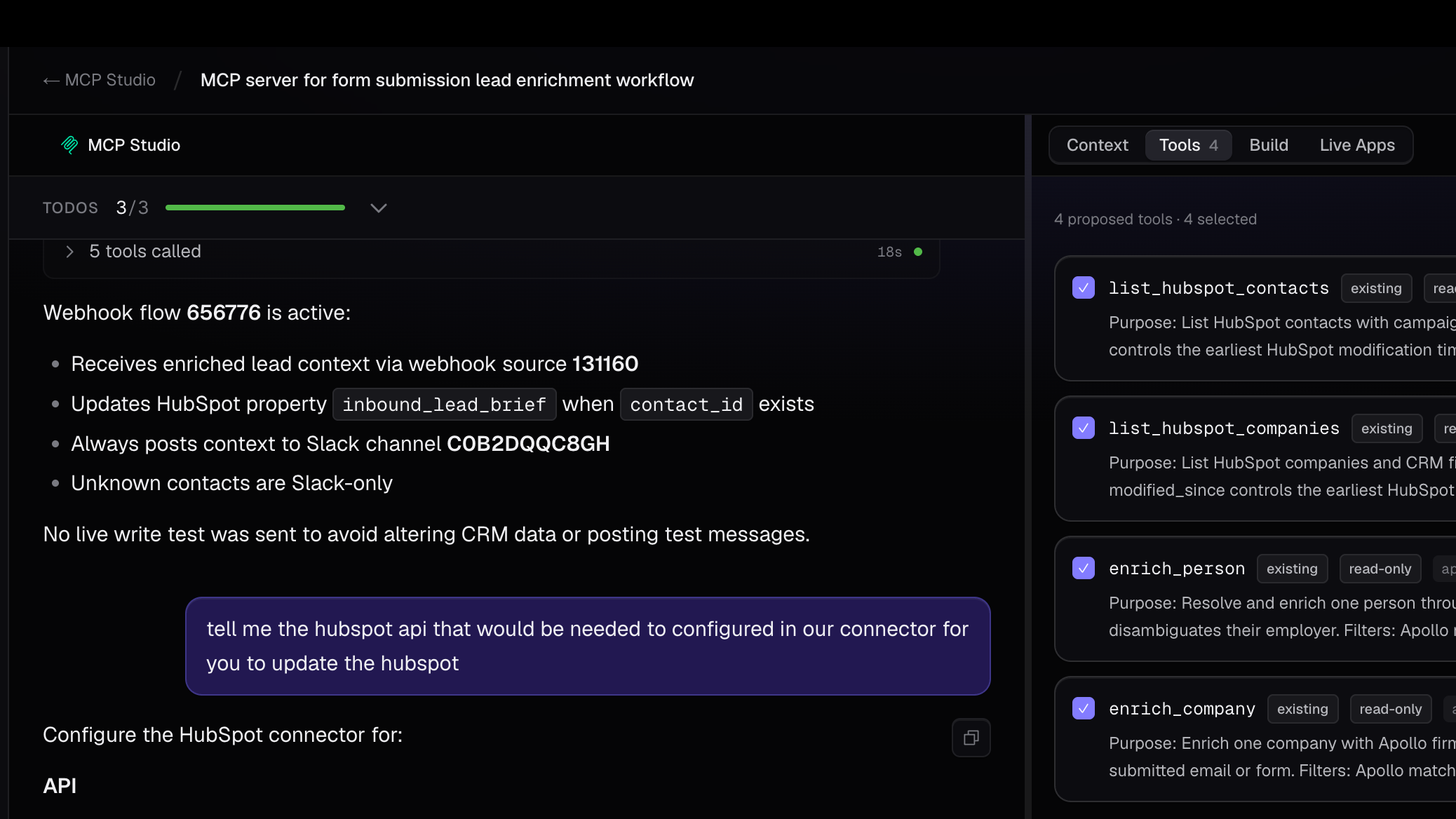This screenshot has height=819, width=1456.
Task: Click the 'Unknown contacts are Slack-only' bullet
Action: pos(231,483)
